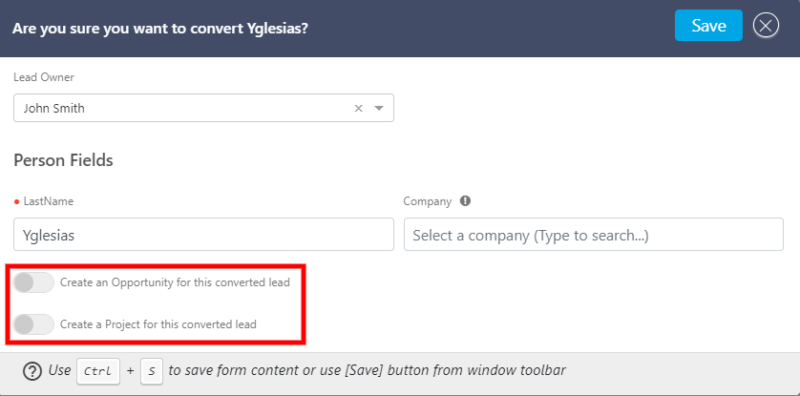The width and height of the screenshot is (800, 396).
Task: Expand the Lead Owner dropdown arrow
Action: click(379, 108)
